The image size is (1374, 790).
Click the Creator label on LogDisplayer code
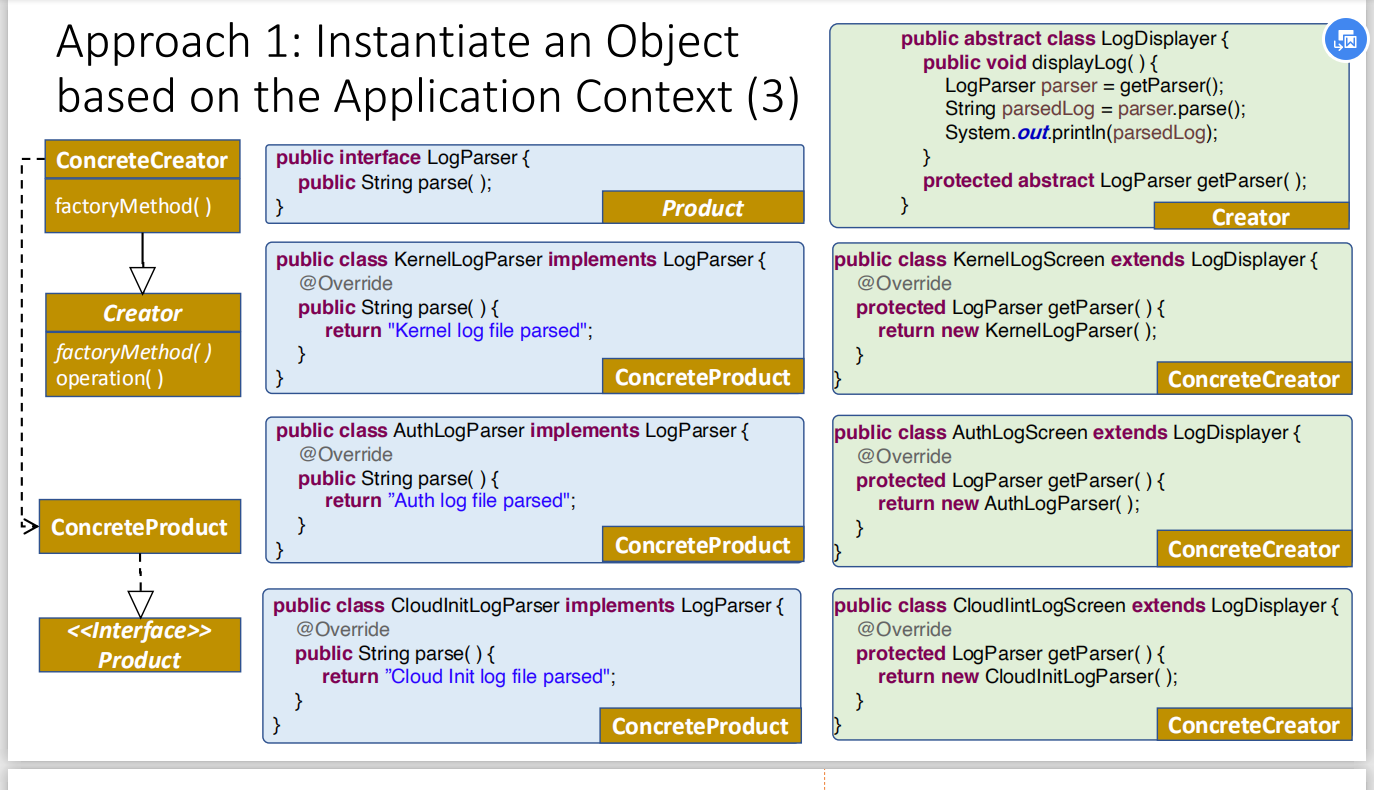[x=1251, y=216]
